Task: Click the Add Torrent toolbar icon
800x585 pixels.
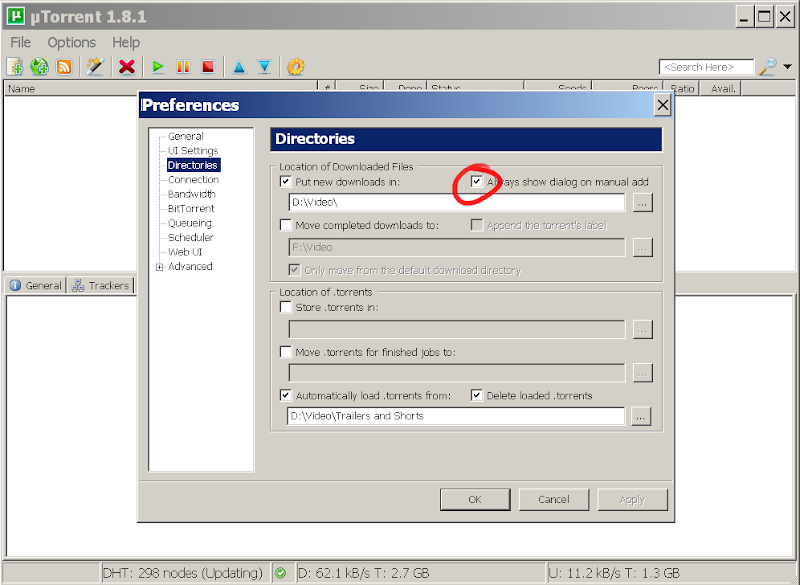Action: coord(14,67)
